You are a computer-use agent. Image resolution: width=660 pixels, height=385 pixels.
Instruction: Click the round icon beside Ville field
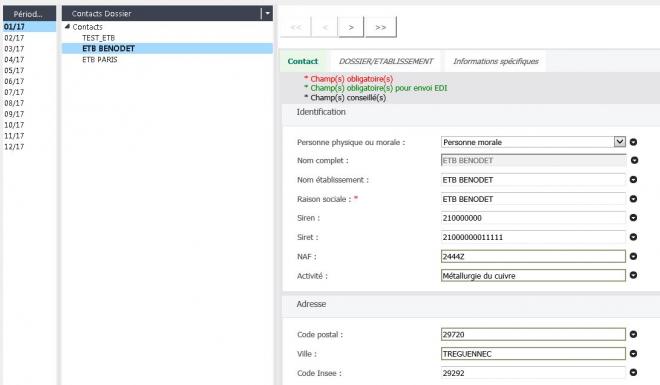[633, 353]
